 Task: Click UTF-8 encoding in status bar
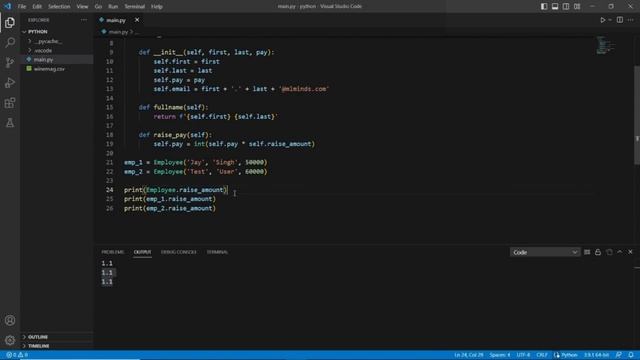tap(523, 355)
